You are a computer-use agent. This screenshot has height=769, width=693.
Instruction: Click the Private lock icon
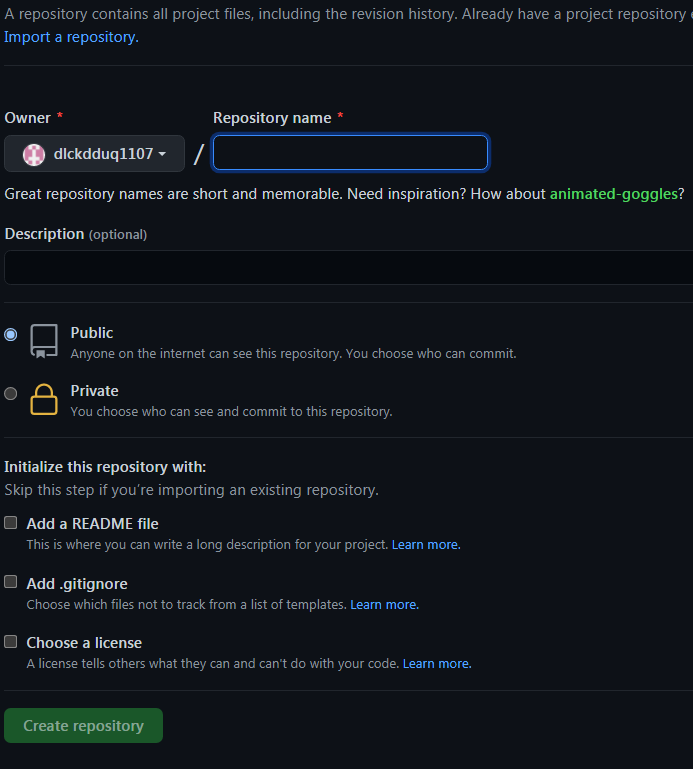tap(44, 399)
